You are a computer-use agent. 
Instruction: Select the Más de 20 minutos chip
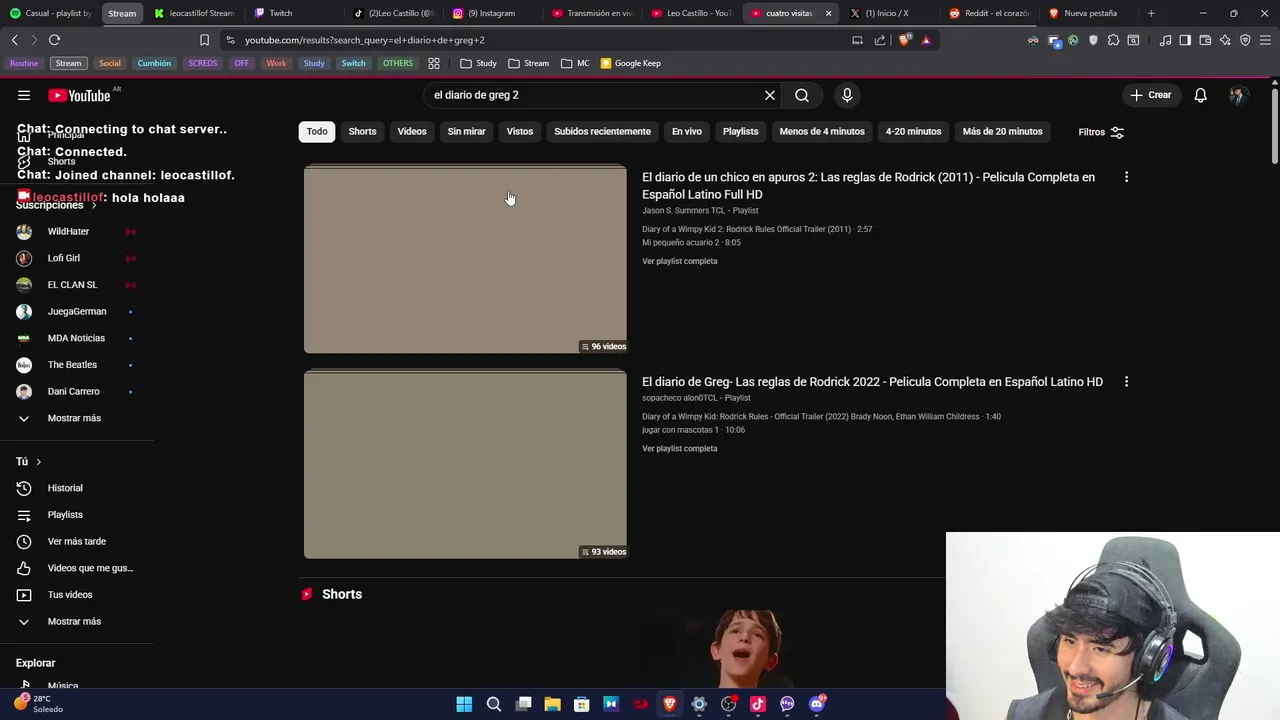(1002, 131)
